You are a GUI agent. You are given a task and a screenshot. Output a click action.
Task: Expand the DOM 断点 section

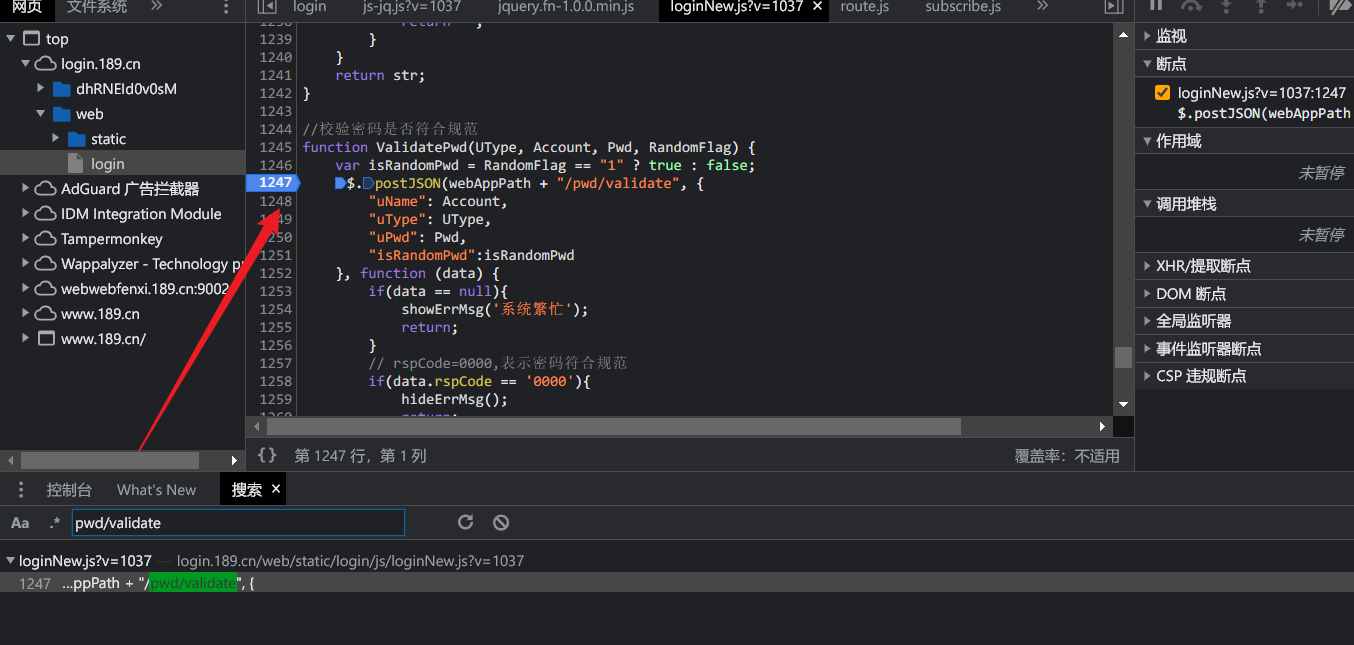tap(1146, 294)
